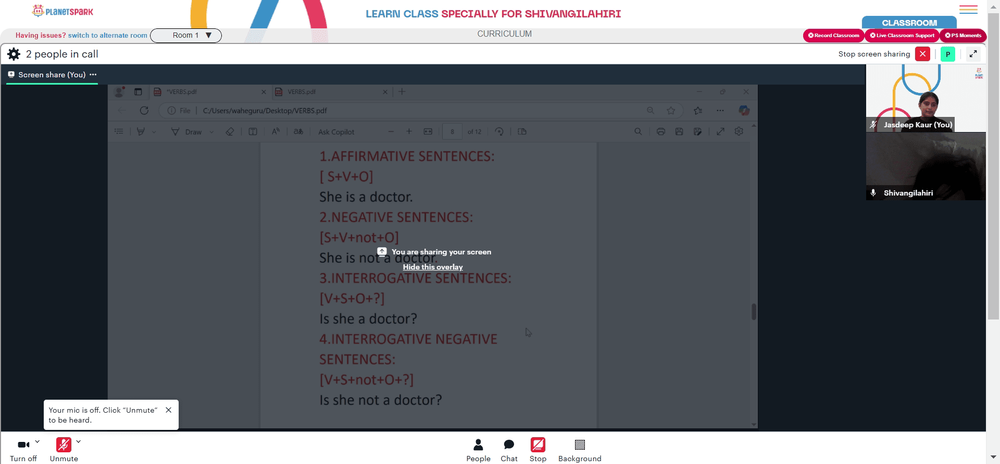Open PDF table of contents icon

(x=119, y=132)
